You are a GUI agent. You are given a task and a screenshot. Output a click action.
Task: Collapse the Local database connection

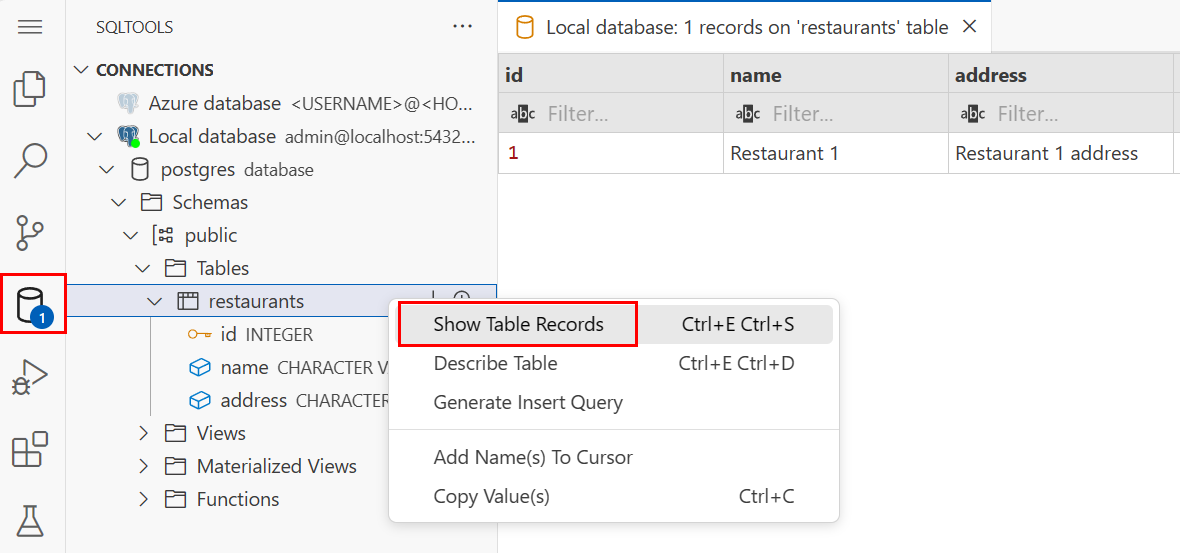point(94,136)
